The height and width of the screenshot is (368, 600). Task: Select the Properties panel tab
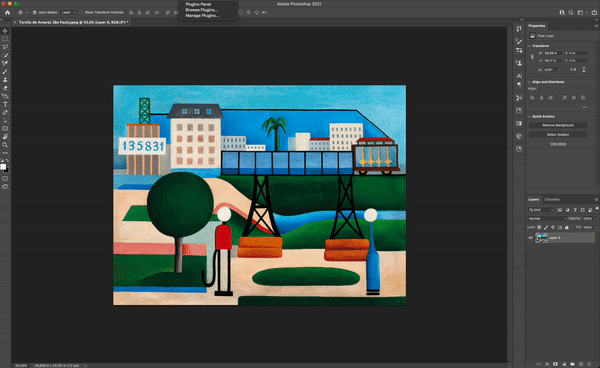click(x=536, y=26)
